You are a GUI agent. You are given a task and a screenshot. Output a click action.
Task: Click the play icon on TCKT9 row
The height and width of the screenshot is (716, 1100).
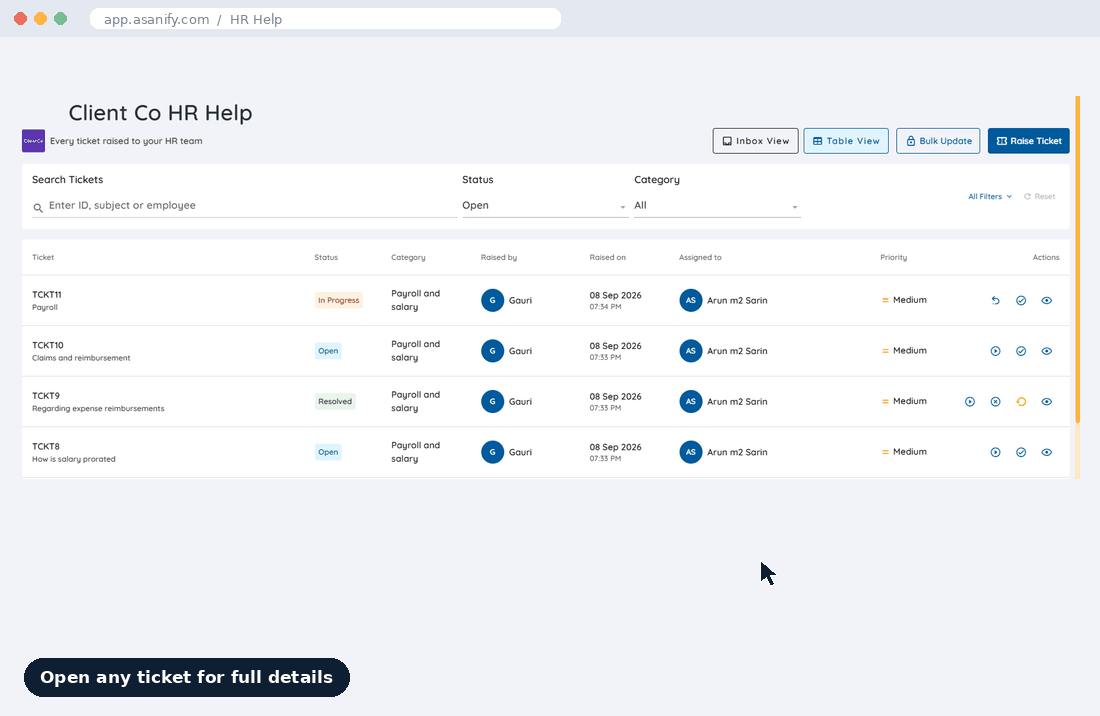pos(970,402)
